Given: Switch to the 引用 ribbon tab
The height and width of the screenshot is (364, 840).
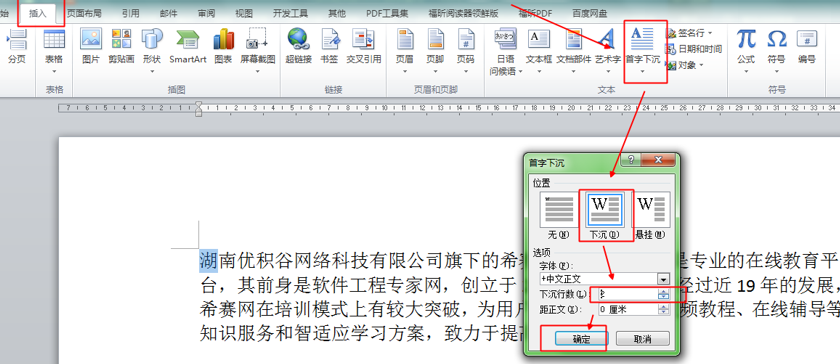Looking at the screenshot, I should click(x=130, y=13).
